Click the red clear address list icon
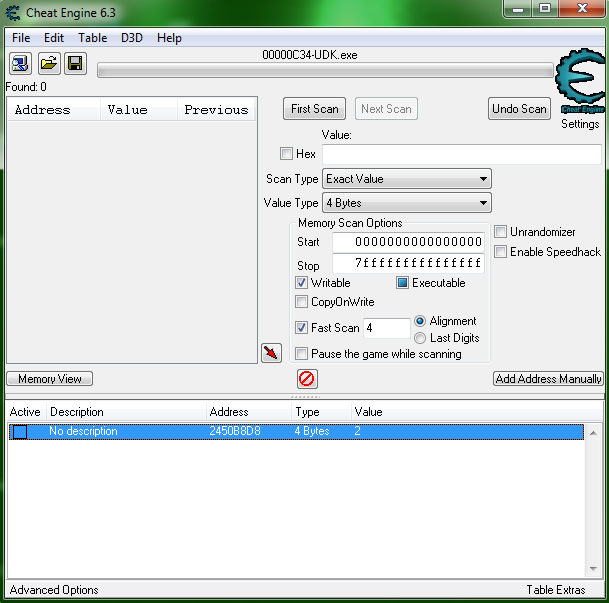This screenshot has width=609, height=603. 307,379
